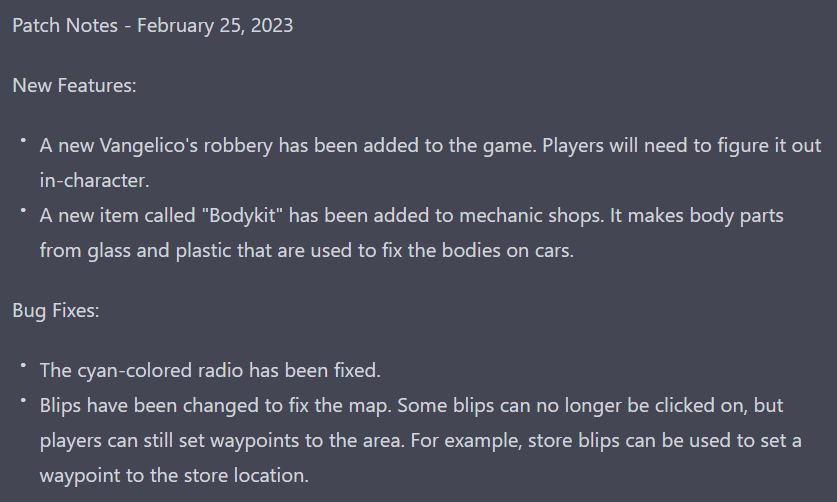
Task: Click the first word "Blips" in the last bullet
Action: (62, 406)
